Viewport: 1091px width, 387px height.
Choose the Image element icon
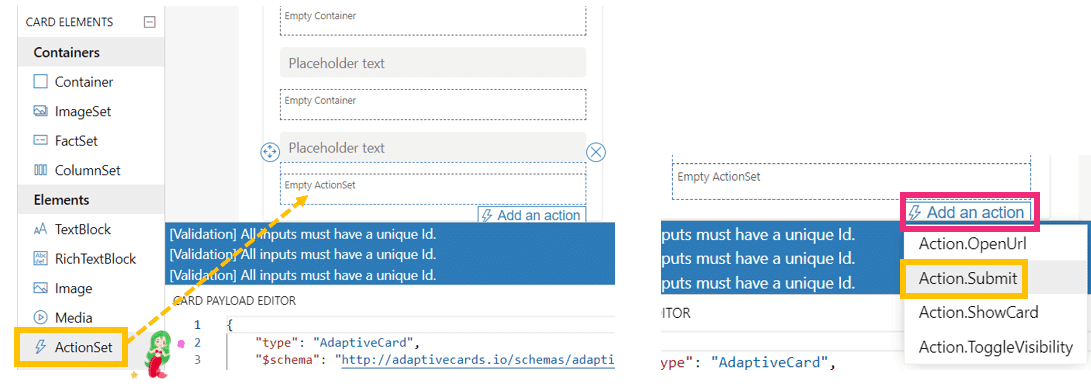pos(40,288)
